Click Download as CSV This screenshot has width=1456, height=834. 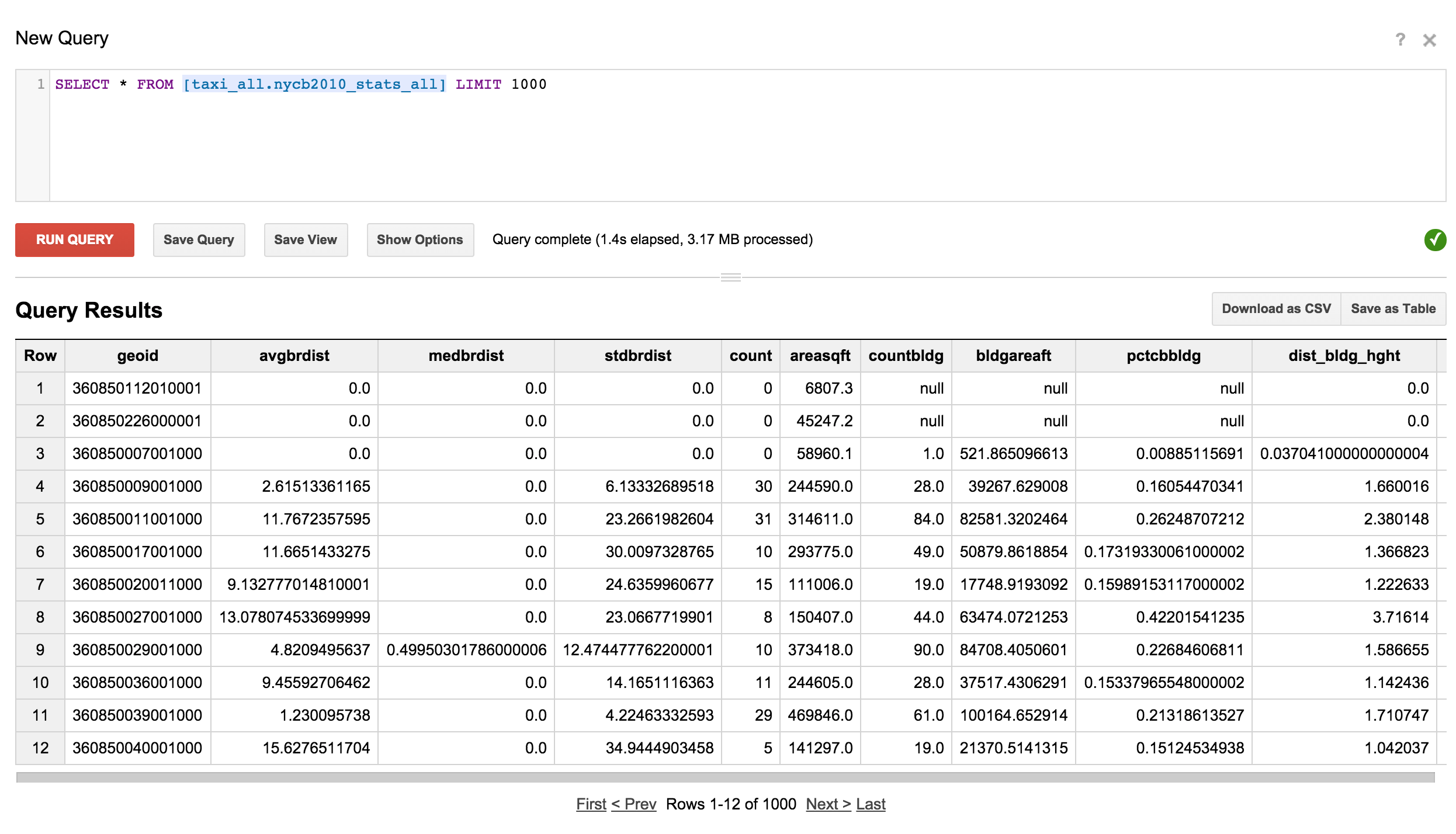(1276, 308)
